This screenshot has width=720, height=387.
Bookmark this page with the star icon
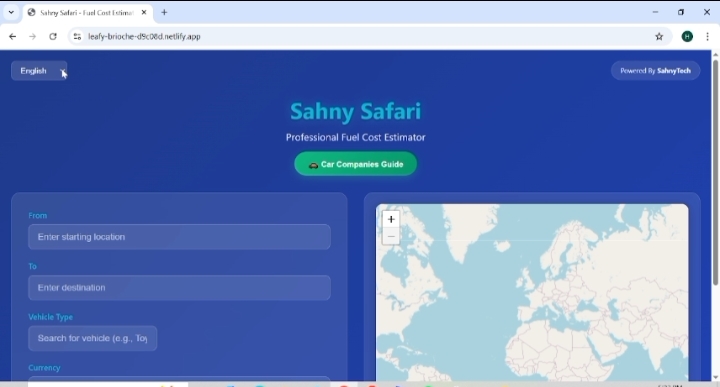pos(659,36)
